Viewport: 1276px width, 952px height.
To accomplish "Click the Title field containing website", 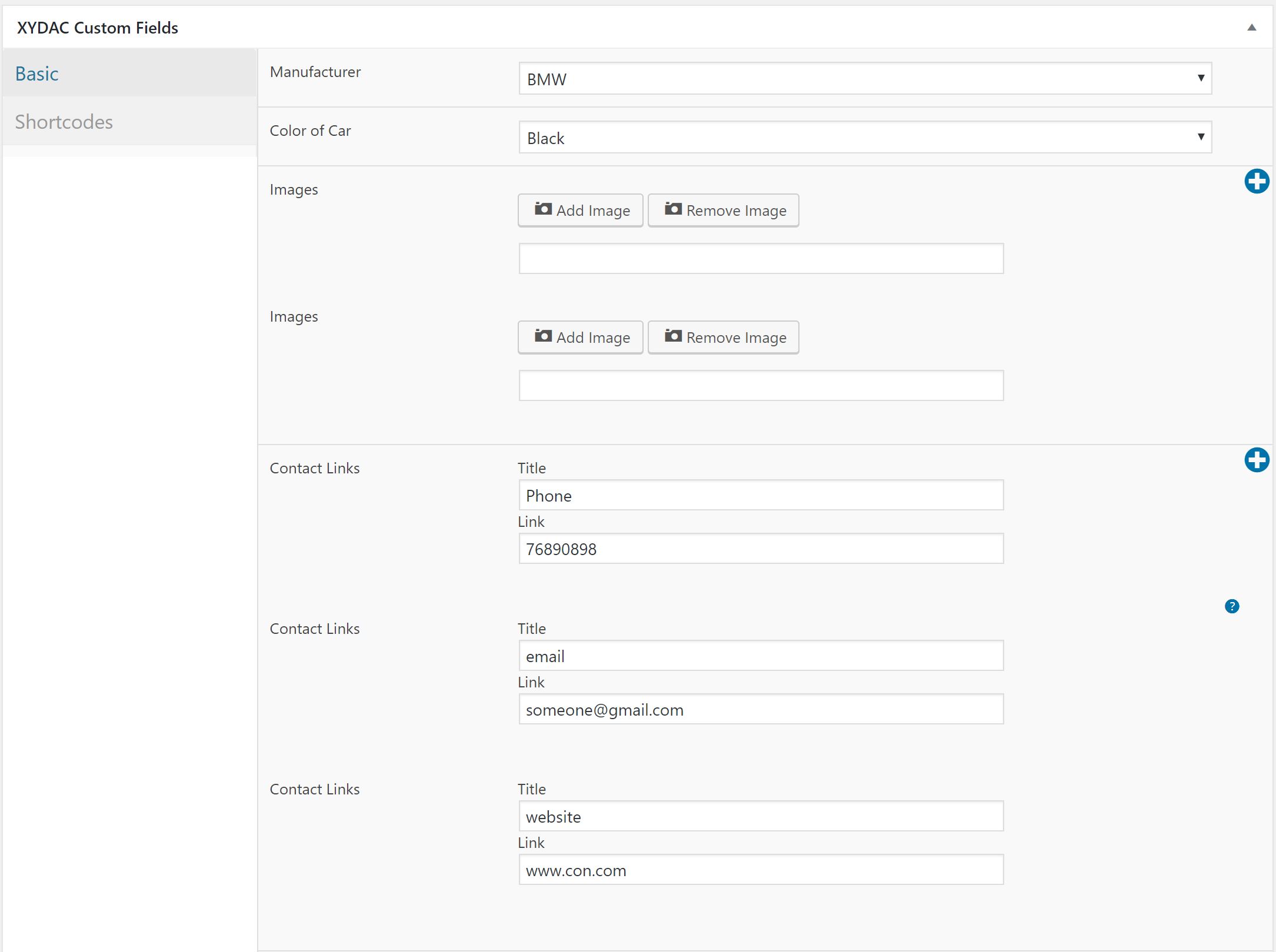I will (761, 816).
